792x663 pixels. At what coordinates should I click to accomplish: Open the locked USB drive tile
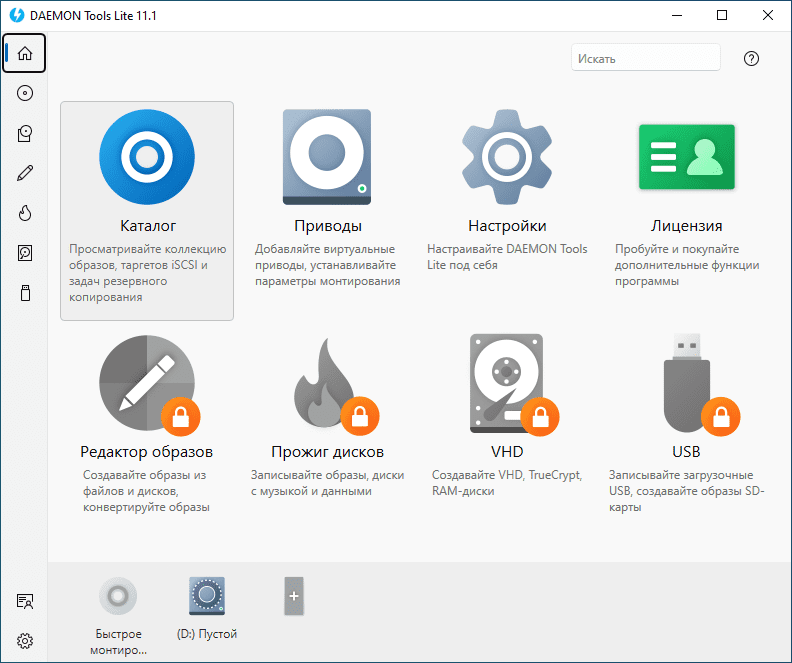click(686, 424)
